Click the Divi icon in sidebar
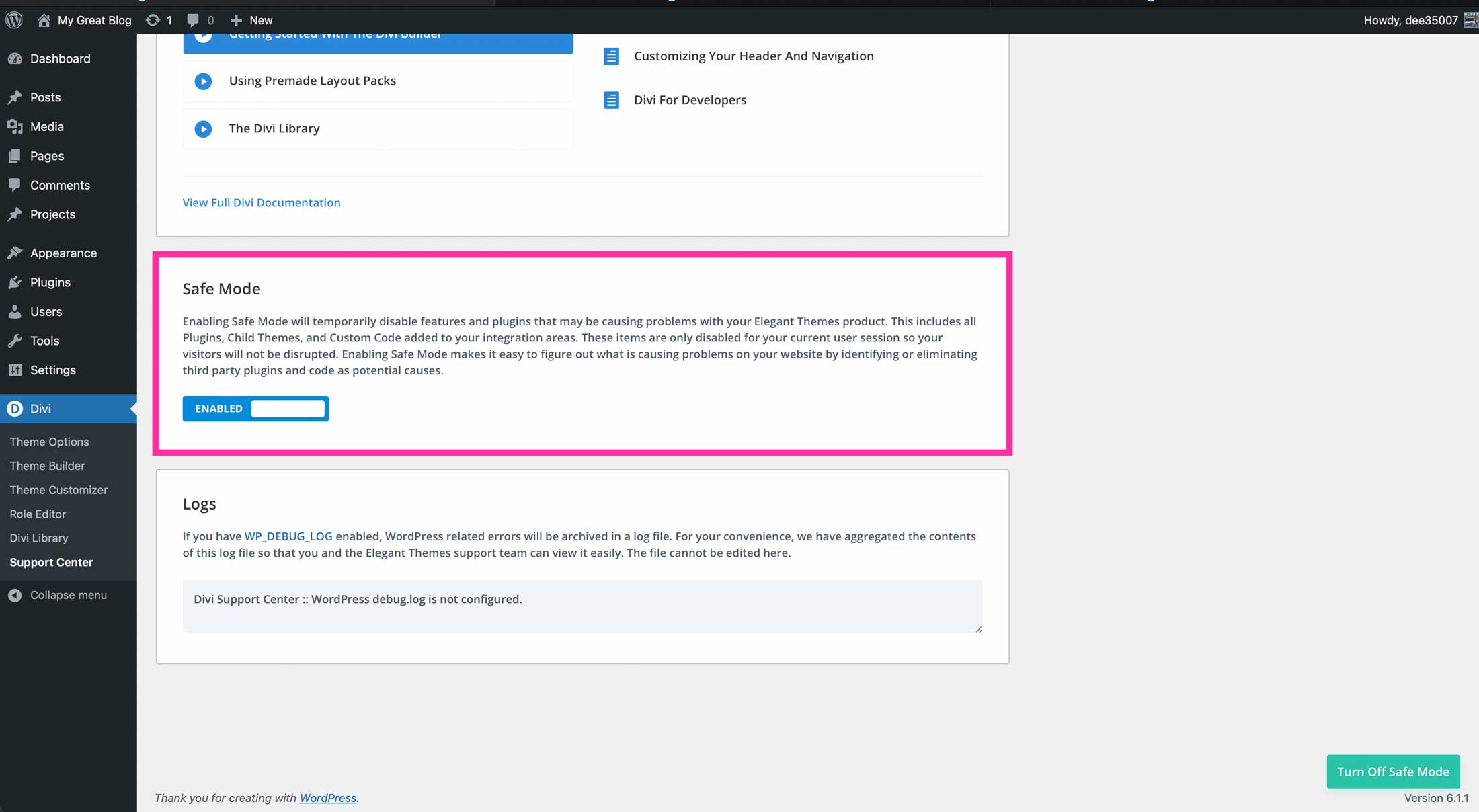The height and width of the screenshot is (812, 1479). 15,408
